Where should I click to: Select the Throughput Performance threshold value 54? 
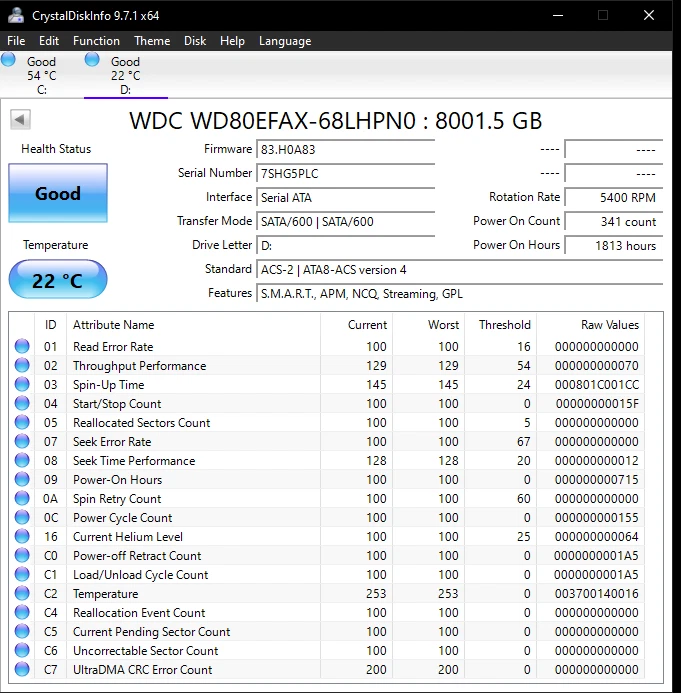coord(524,366)
